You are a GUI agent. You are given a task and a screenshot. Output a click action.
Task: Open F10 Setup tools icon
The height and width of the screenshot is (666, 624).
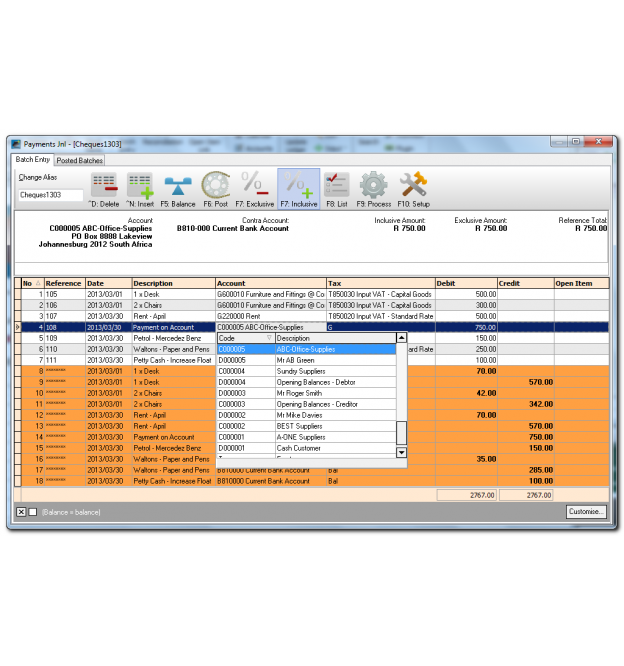tap(413, 185)
